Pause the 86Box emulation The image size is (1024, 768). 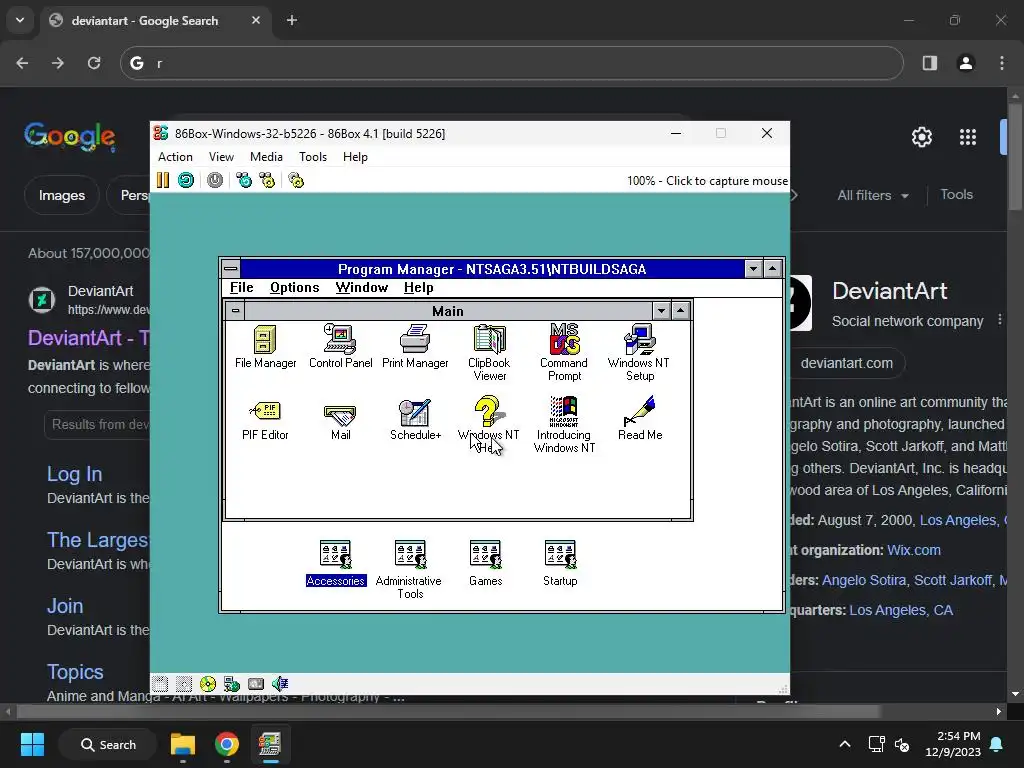click(x=163, y=180)
